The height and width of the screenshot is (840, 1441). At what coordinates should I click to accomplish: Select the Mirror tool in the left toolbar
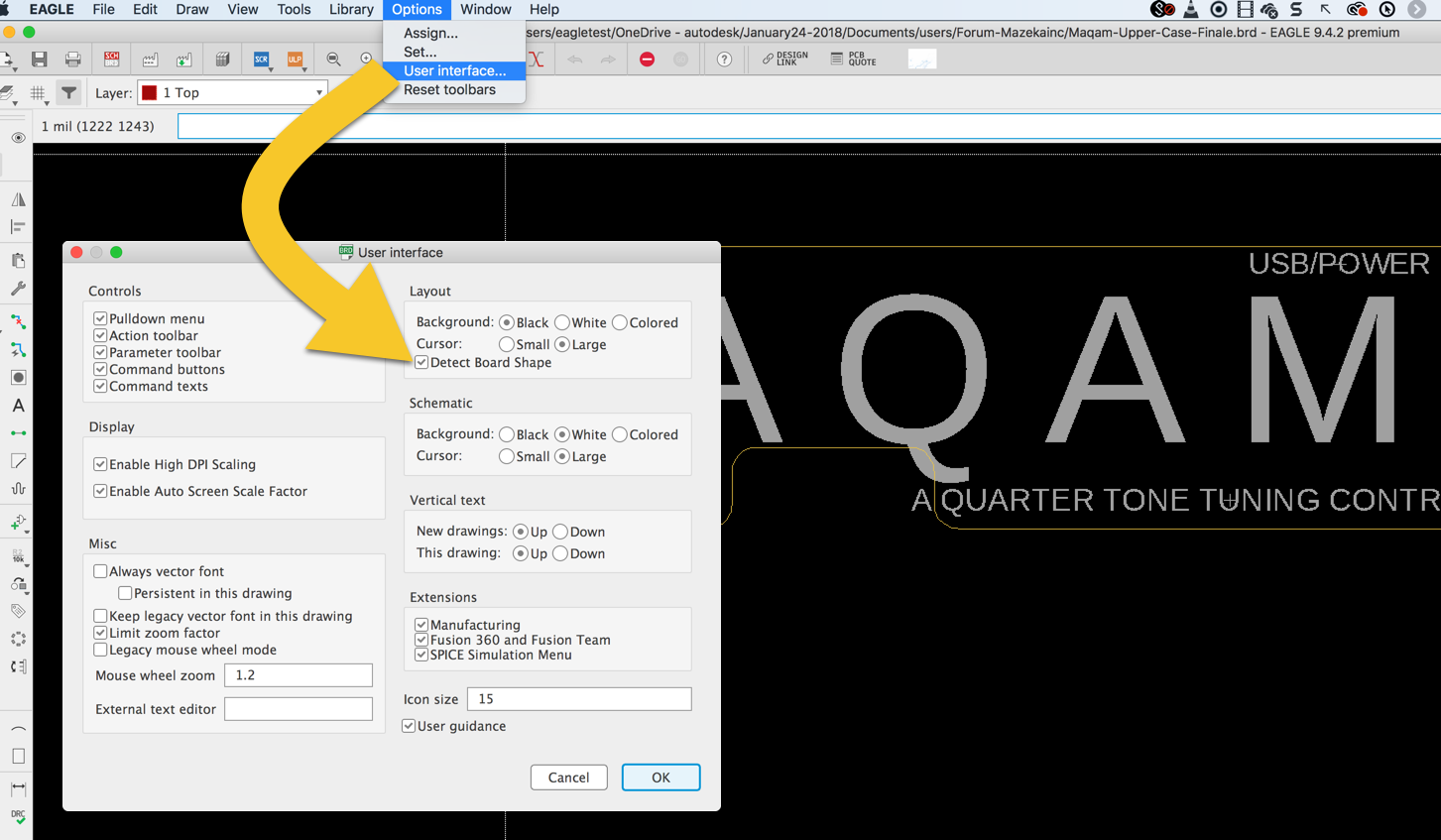click(16, 197)
